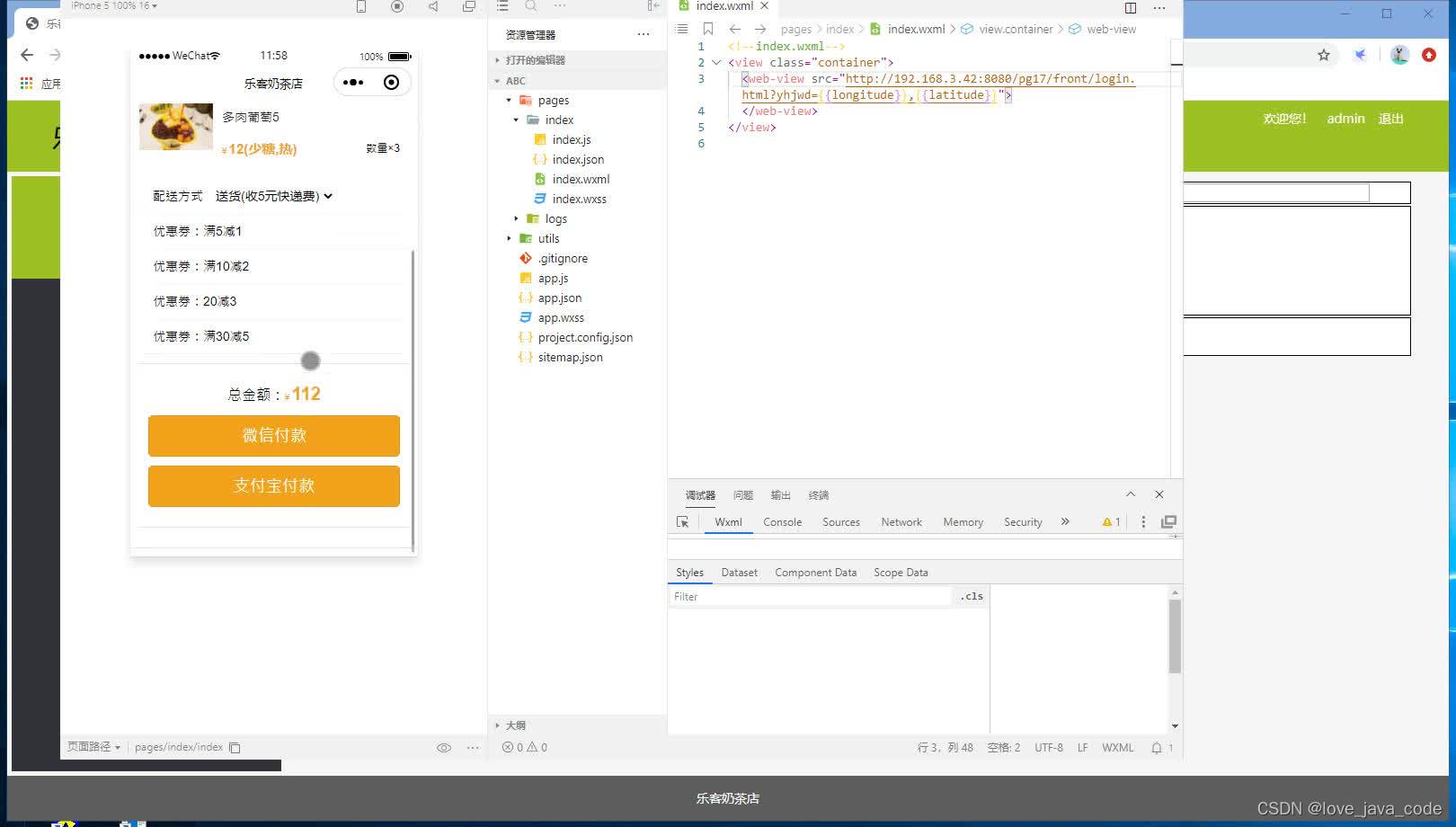Open the 终端 terminal tab
The image size is (1456, 827).
pyautogui.click(x=819, y=495)
